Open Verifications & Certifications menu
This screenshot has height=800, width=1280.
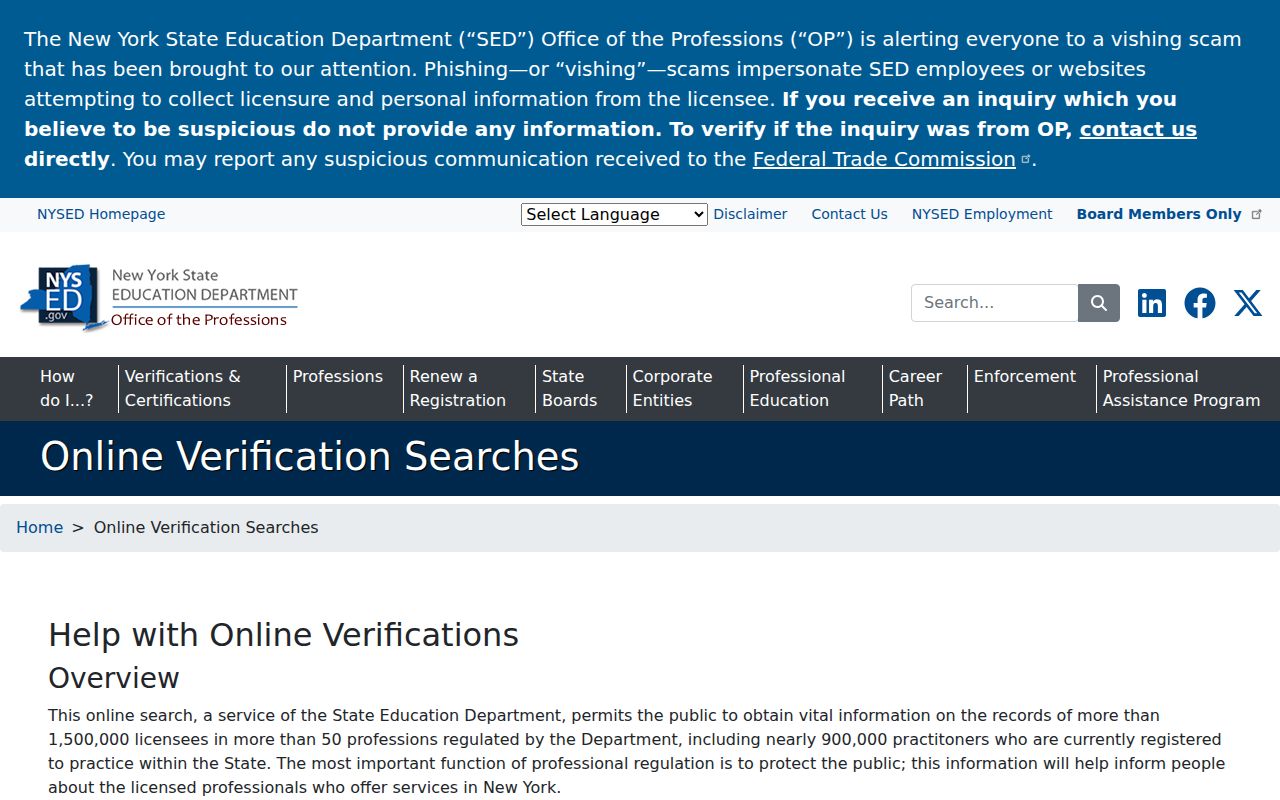[183, 388]
